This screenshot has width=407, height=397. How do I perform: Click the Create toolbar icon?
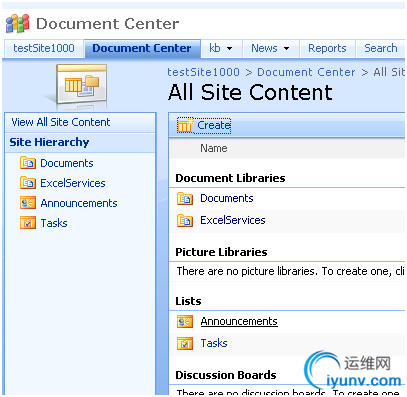185,125
